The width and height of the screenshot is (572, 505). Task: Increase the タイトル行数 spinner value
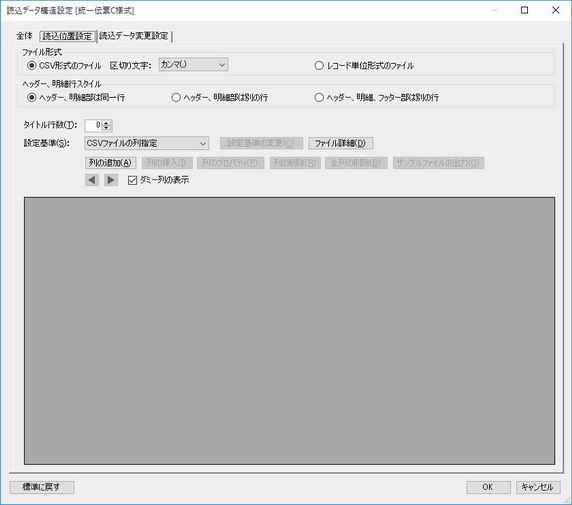pyautogui.click(x=106, y=123)
